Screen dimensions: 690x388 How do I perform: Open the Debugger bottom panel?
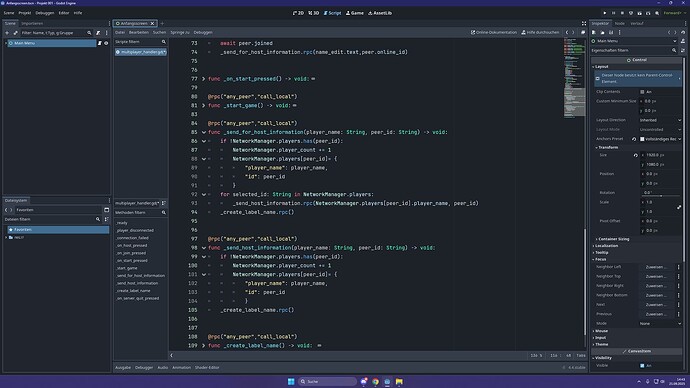click(x=144, y=367)
